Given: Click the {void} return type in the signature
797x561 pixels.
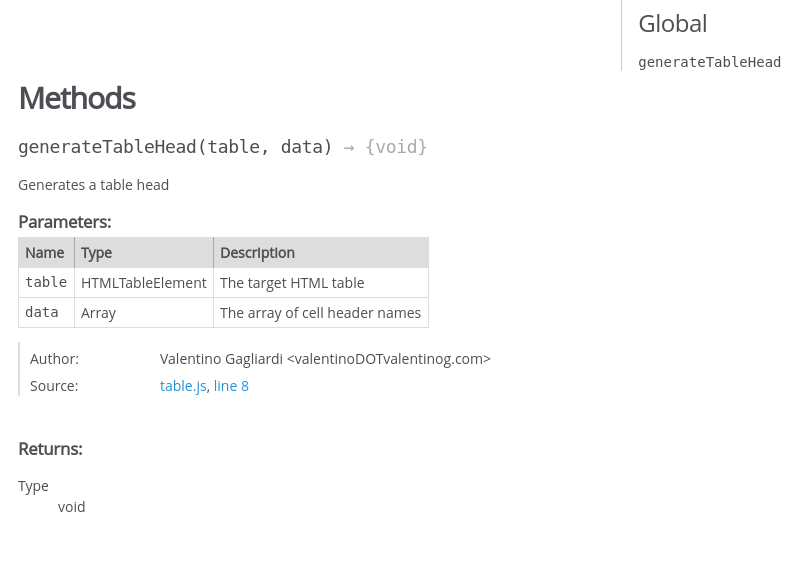Looking at the screenshot, I should (x=396, y=147).
